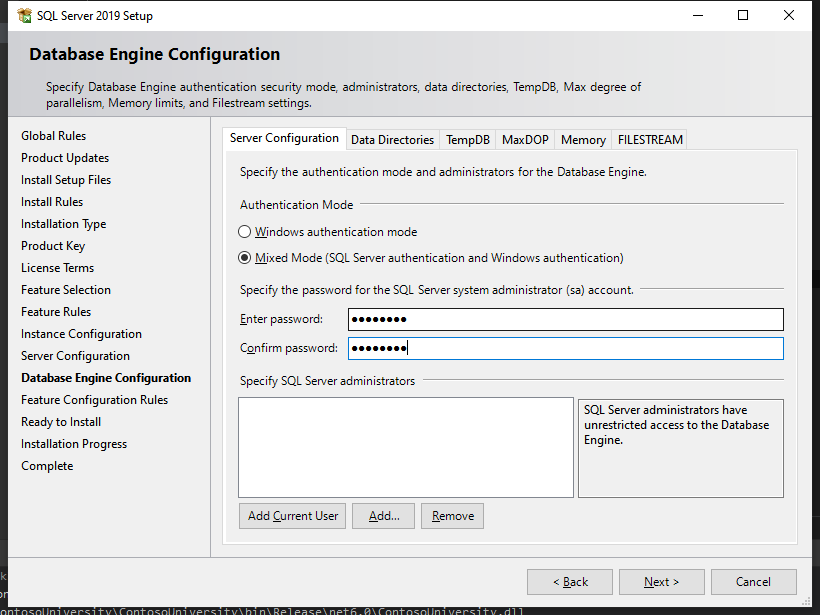Click the Enter password field
Screen dimensions: 820x615
[x=565, y=319]
